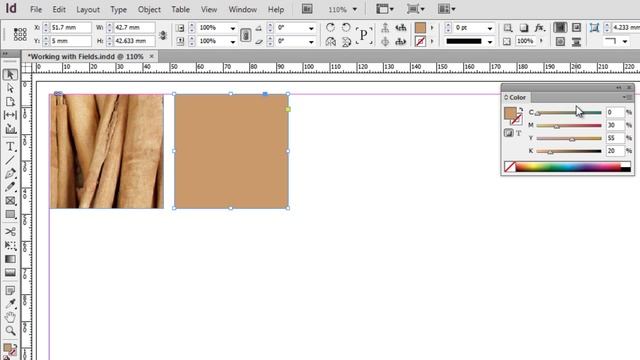Select the Rectangle Frame tool
640x360 pixels.
pos(10,200)
